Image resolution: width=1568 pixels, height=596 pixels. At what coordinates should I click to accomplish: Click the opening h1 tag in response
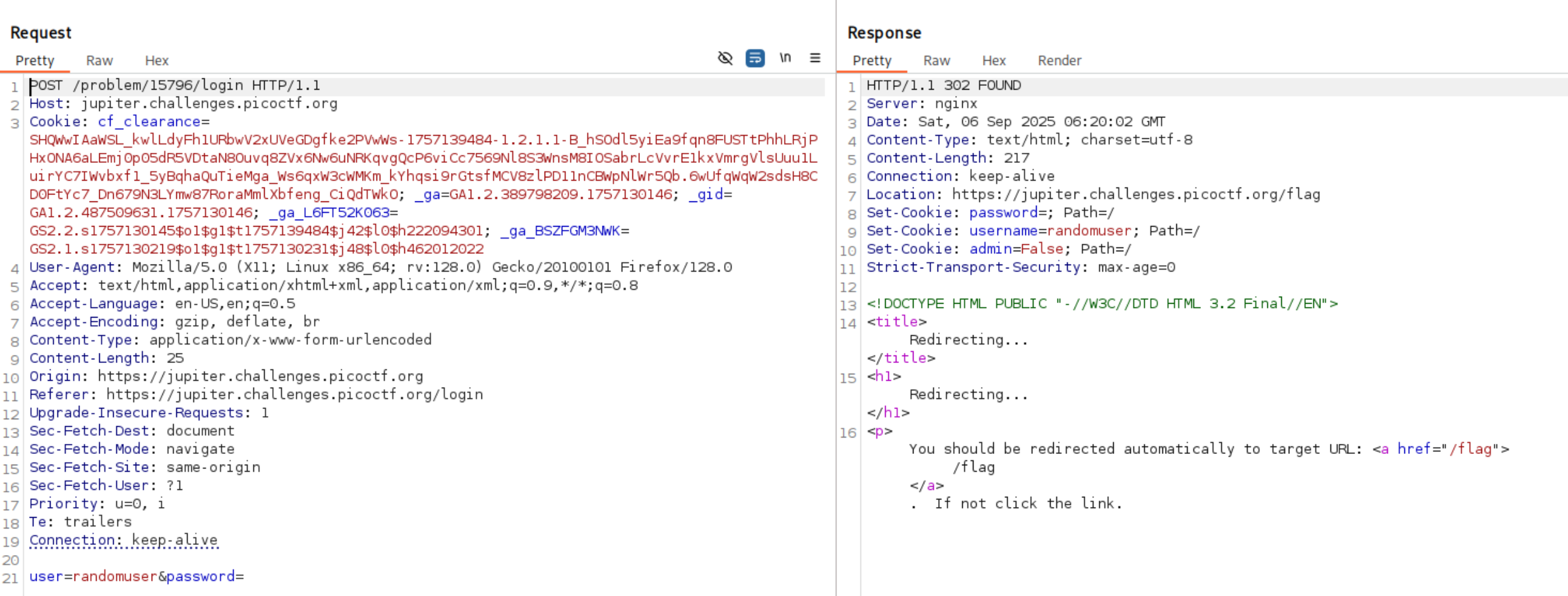(x=884, y=376)
